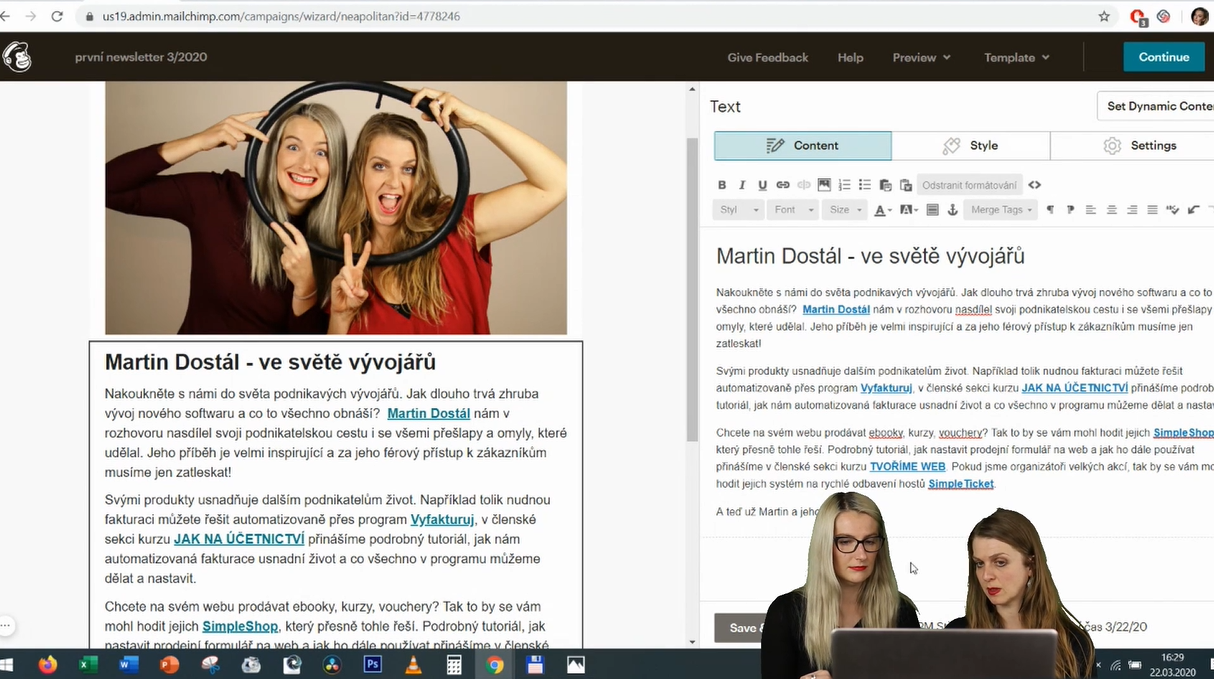This screenshot has width=1215, height=680.
Task: Click the Continue button
Action: pos(1164,57)
